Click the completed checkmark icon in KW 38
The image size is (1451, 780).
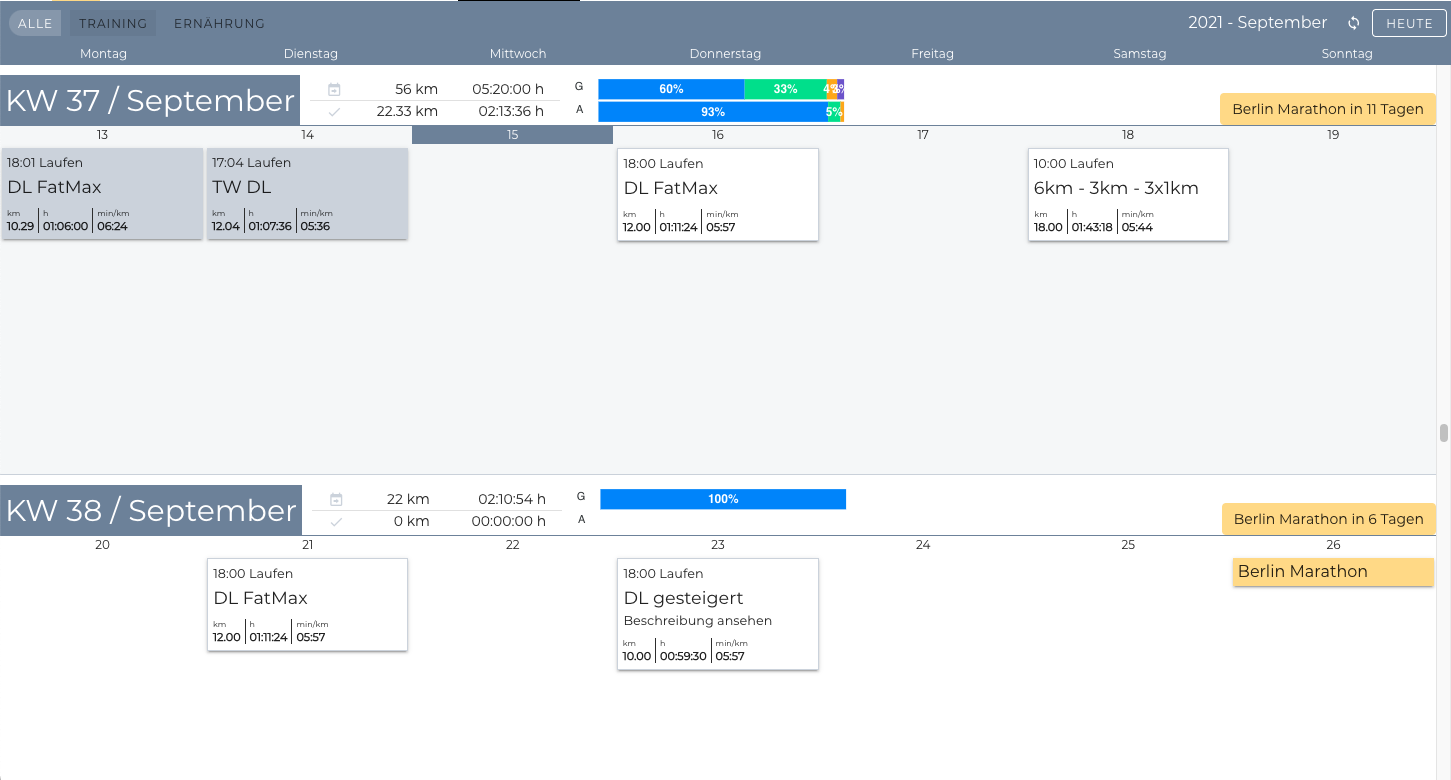336,522
